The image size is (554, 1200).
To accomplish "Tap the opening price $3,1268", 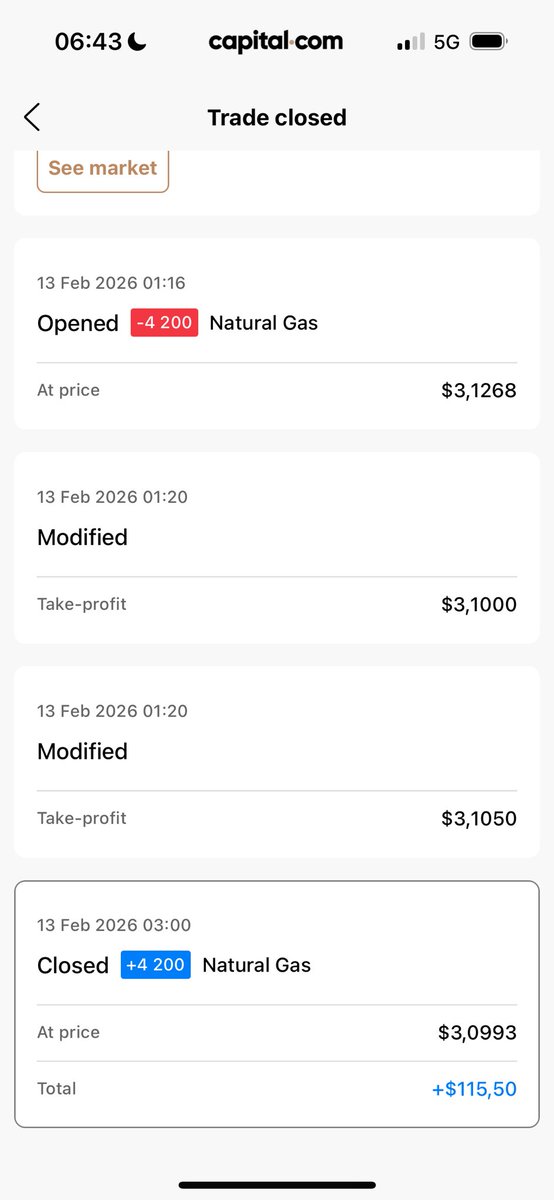I will [x=479, y=391].
